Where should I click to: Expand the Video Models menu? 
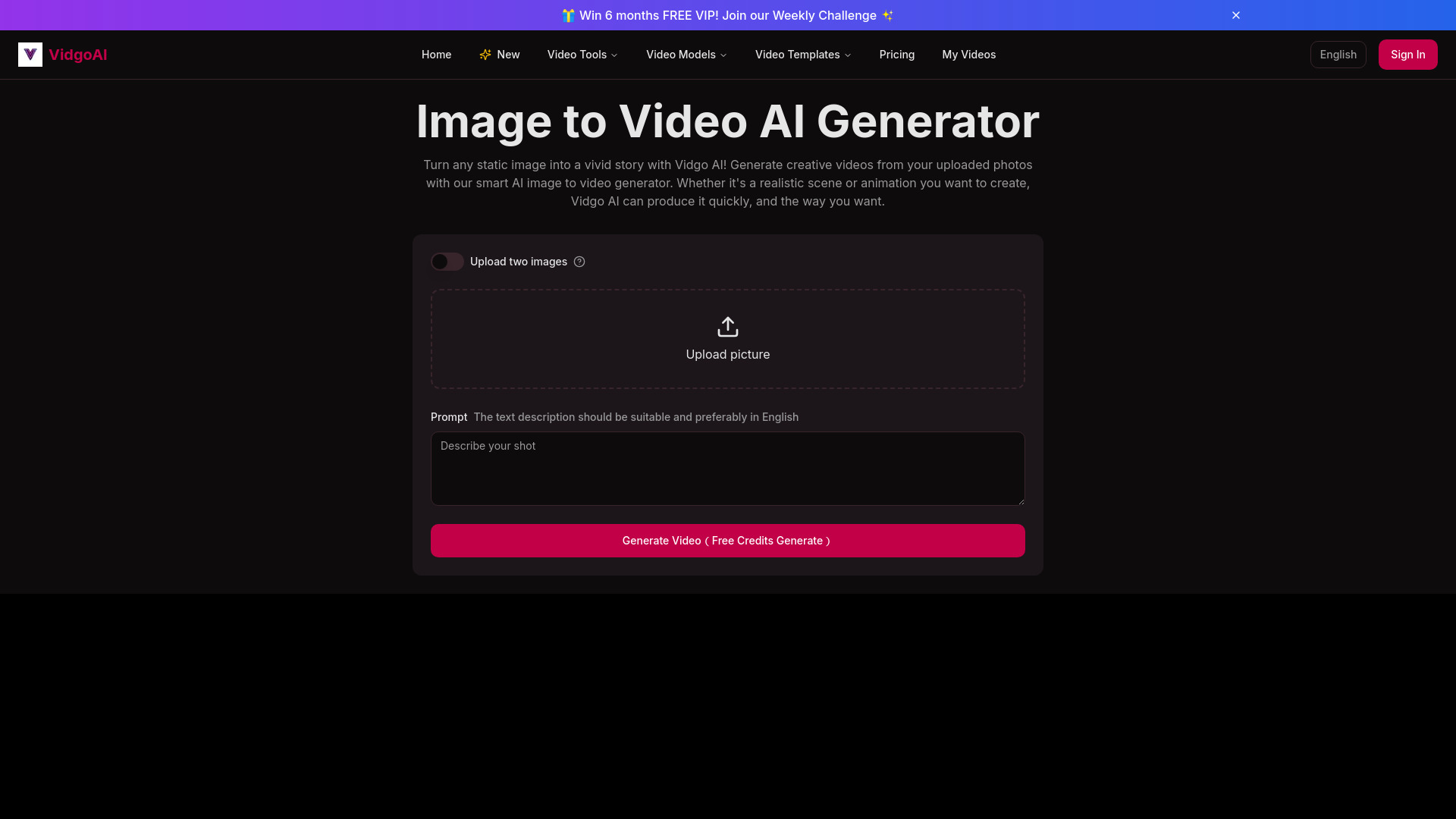687,54
